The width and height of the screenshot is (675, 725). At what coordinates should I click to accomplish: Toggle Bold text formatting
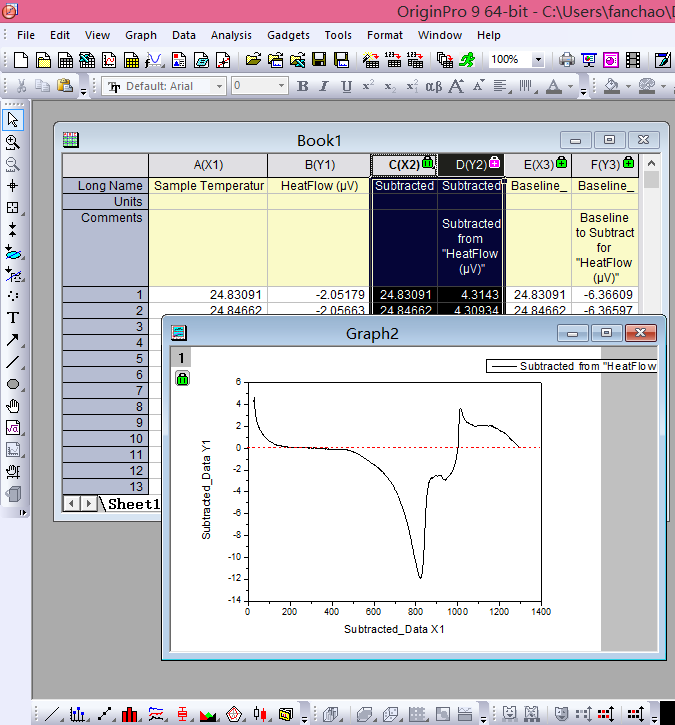tap(303, 86)
